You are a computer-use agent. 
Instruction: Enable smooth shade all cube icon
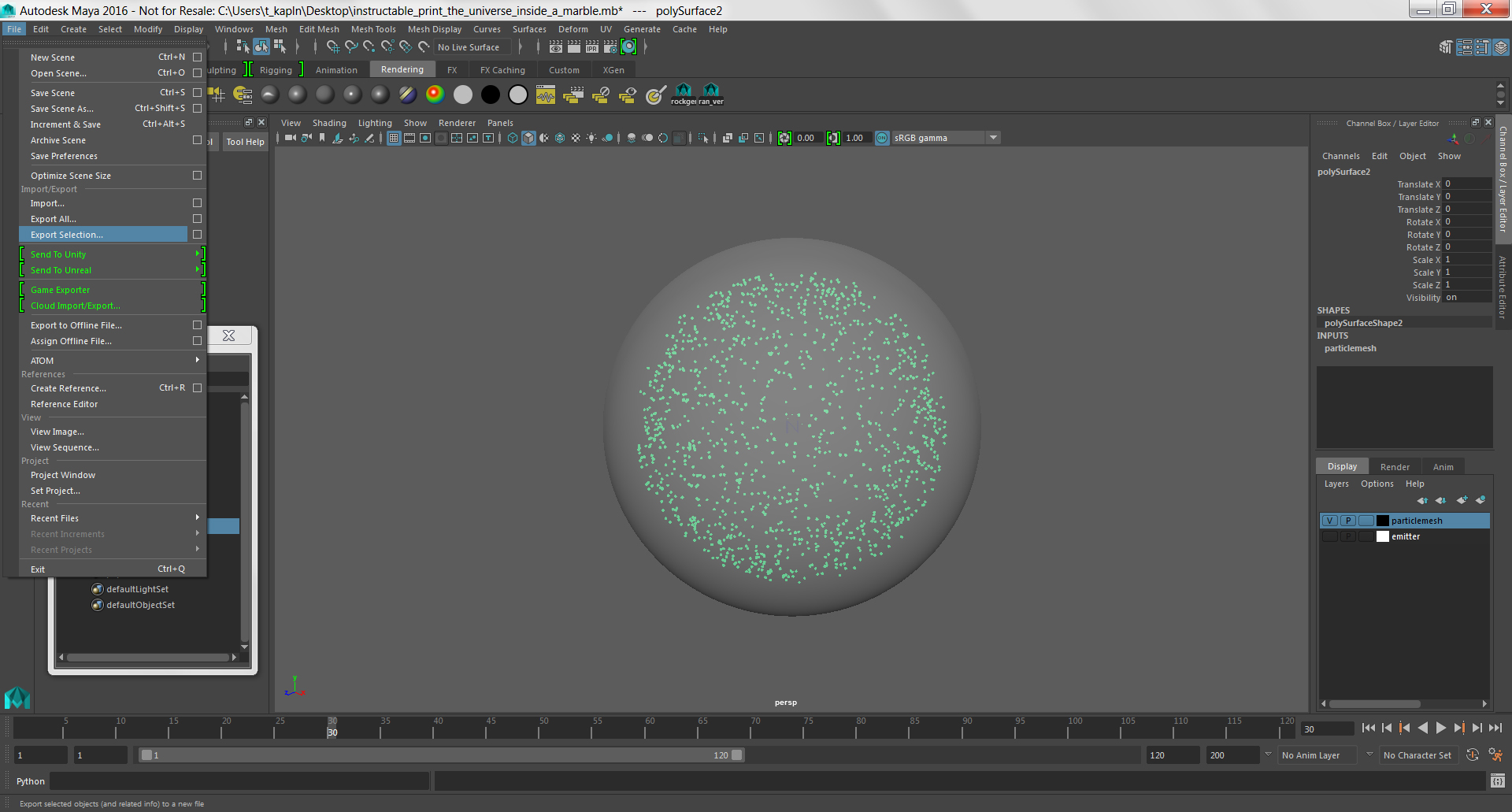(x=528, y=138)
